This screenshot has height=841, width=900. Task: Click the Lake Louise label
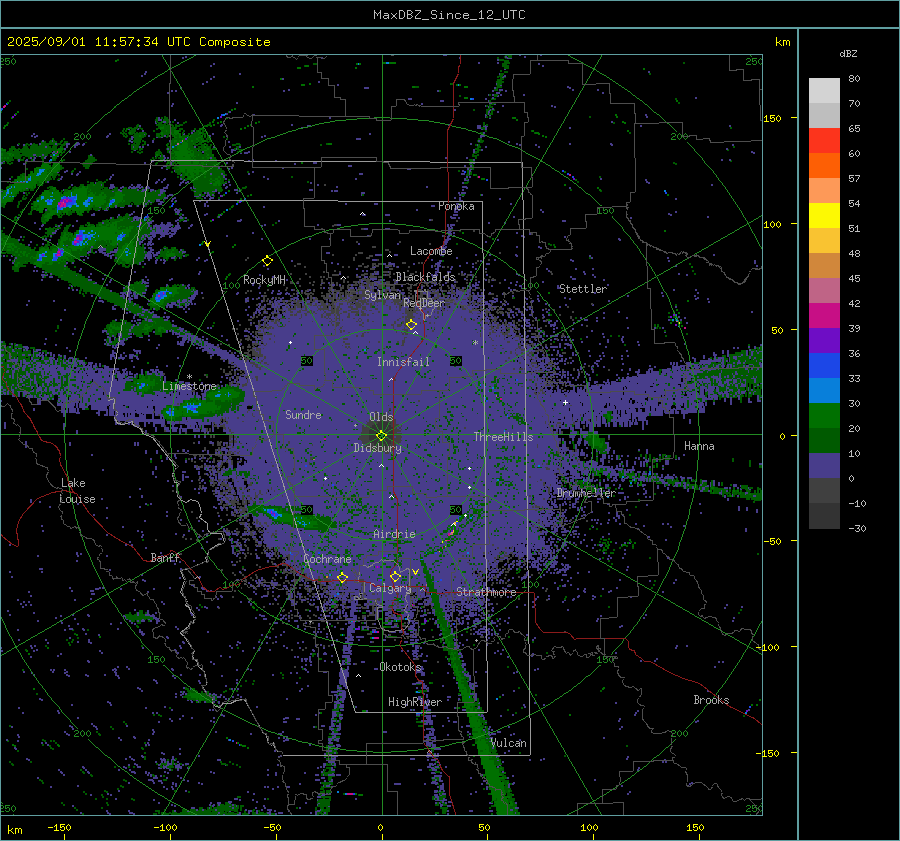tap(77, 491)
